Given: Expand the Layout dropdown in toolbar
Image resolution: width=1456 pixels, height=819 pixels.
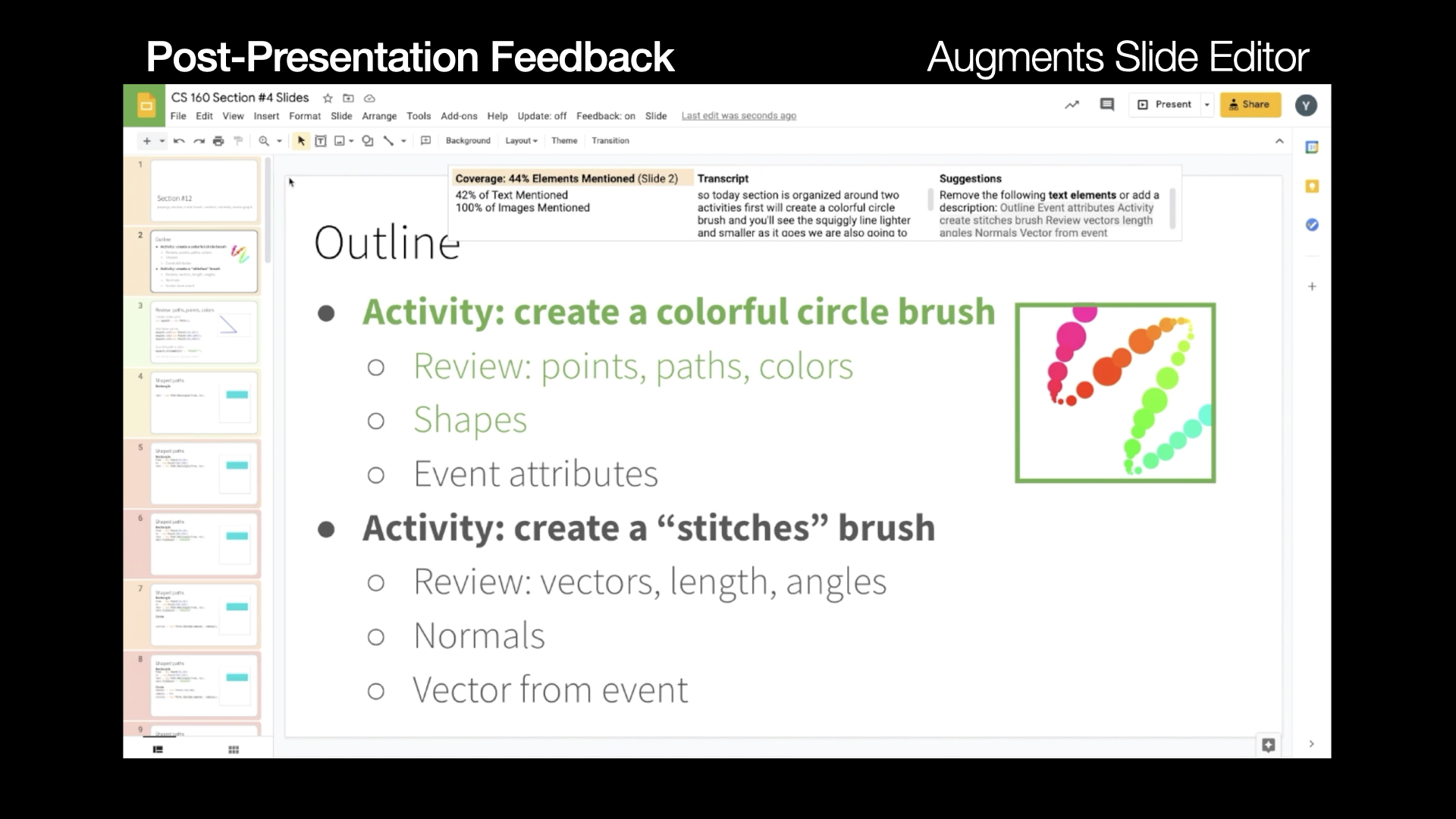Looking at the screenshot, I should [x=520, y=140].
